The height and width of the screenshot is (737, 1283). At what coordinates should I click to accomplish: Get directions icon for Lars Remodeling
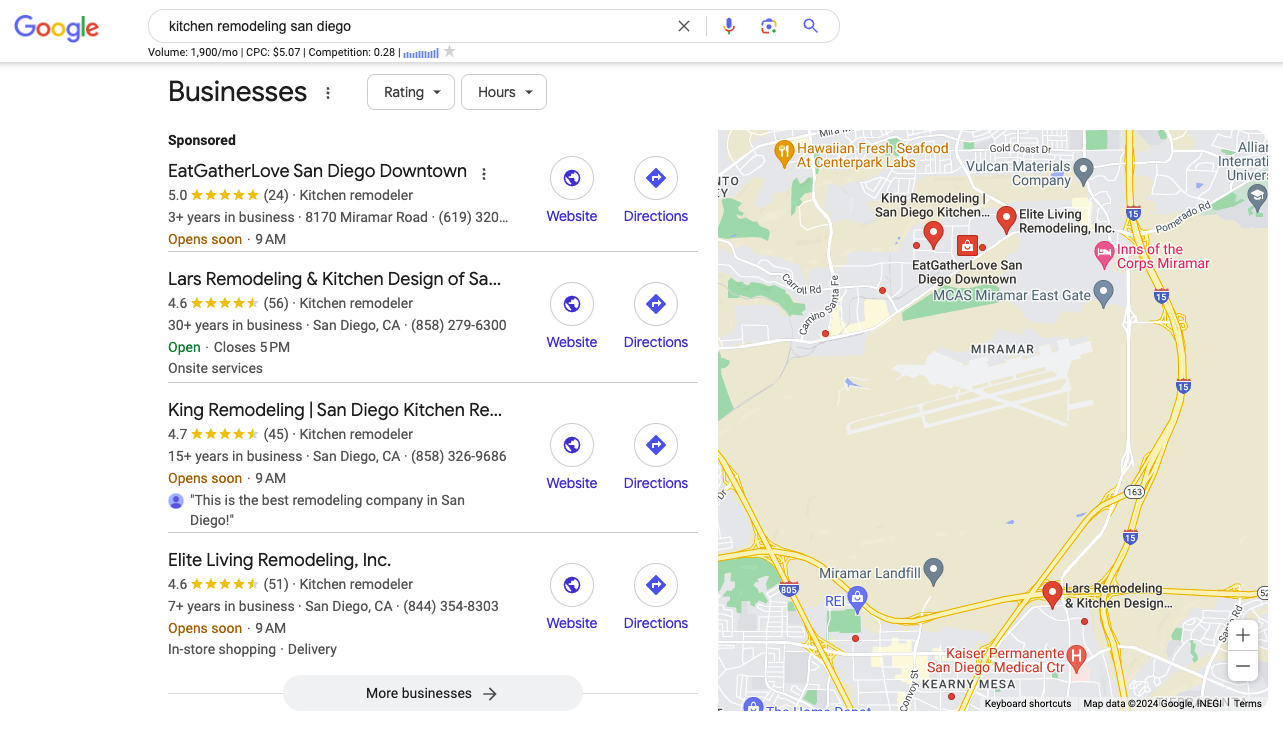pyautogui.click(x=656, y=304)
